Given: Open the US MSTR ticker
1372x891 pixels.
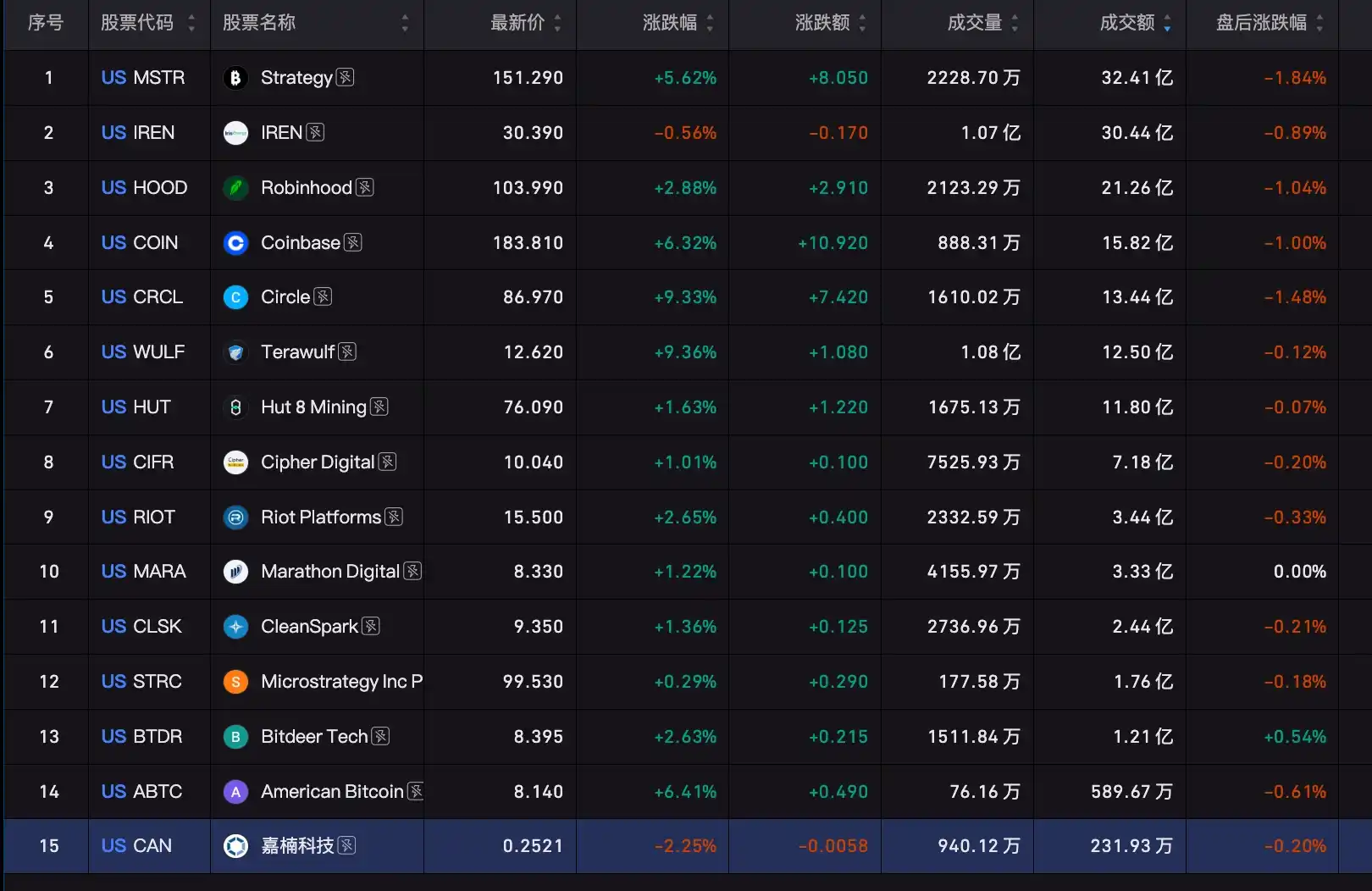Looking at the screenshot, I should coord(143,78).
